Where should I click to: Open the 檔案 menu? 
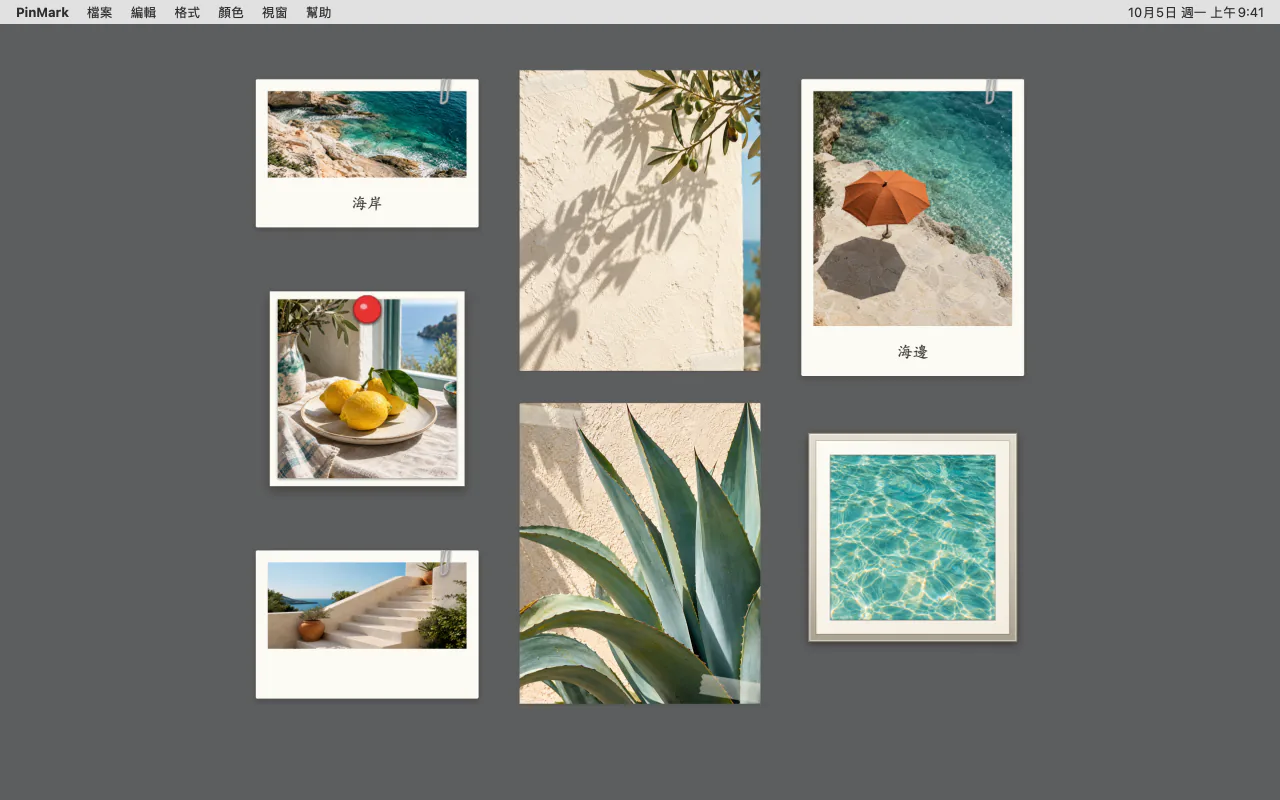(x=100, y=12)
